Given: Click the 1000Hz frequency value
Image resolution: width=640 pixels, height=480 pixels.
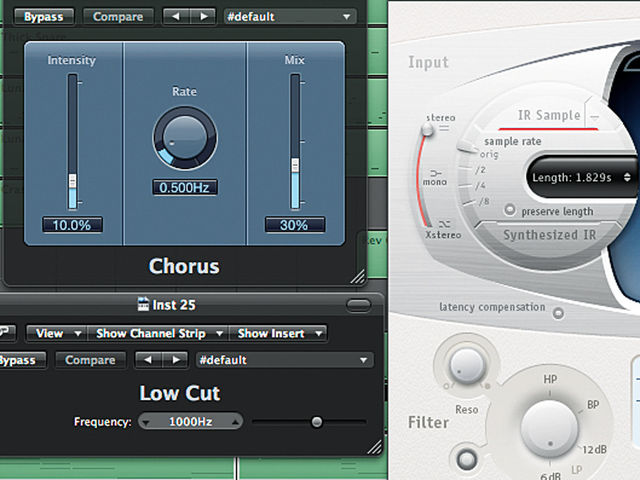Looking at the screenshot, I should tap(191, 422).
